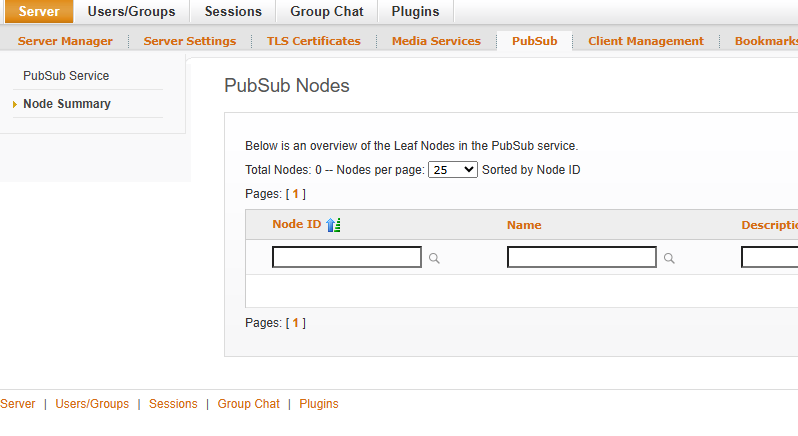Open the Server Manager subtab
The image size is (798, 436).
(x=65, y=41)
